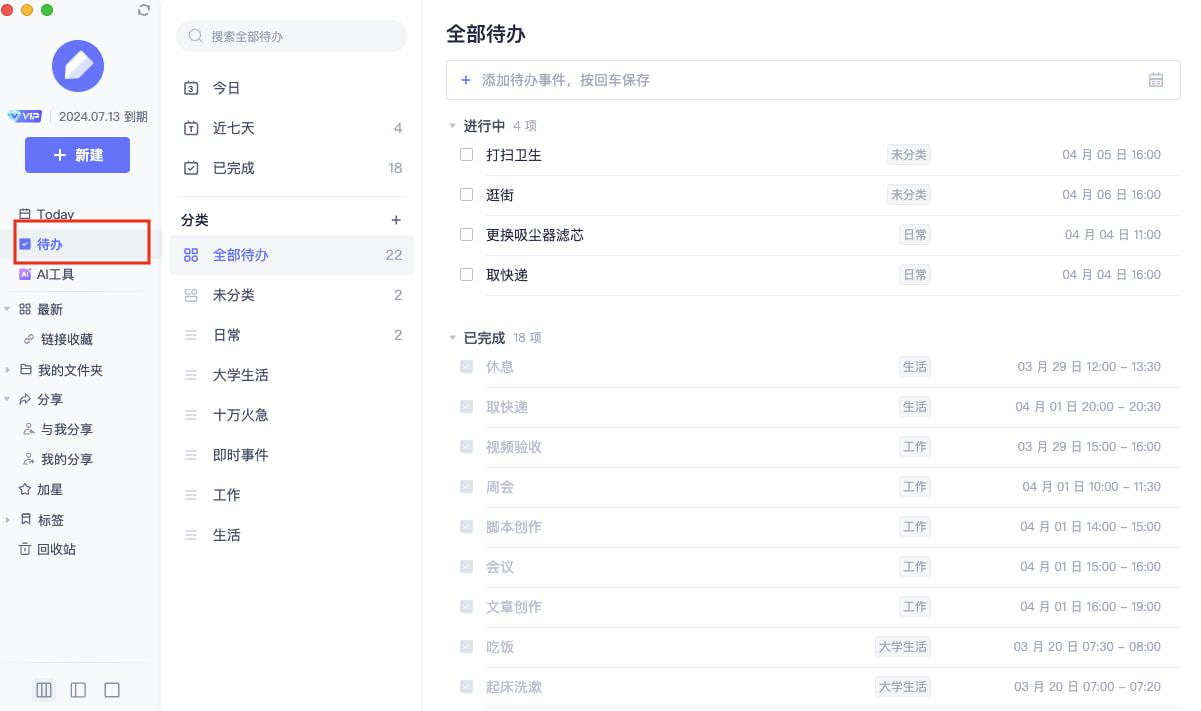Mark 逛街 task as completed
The image size is (1201, 711).
[466, 195]
